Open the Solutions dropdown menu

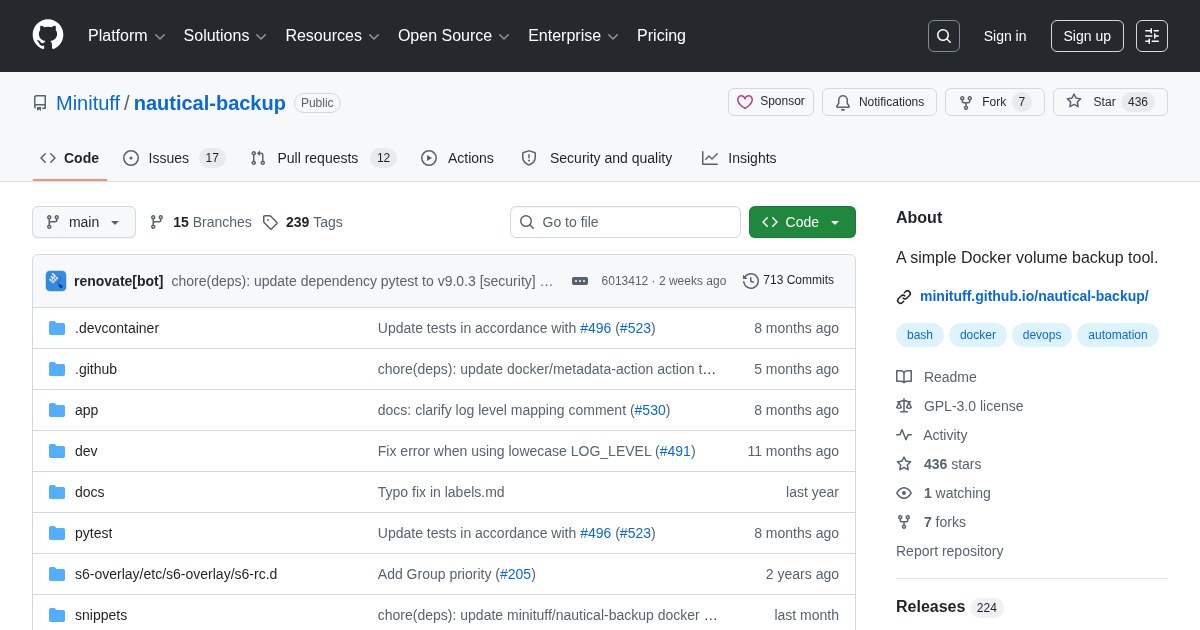tap(225, 36)
